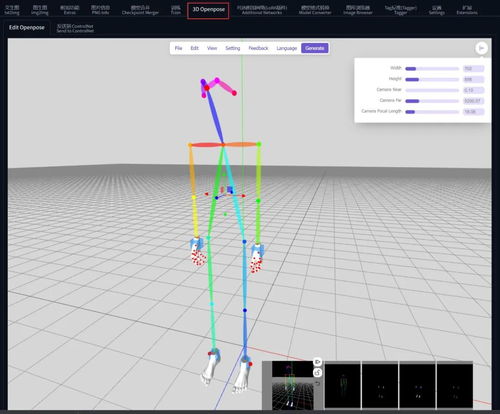Image resolution: width=500 pixels, height=414 pixels.
Task: Switch to the Send to ControlNet sub-tab
Action: tap(75, 28)
